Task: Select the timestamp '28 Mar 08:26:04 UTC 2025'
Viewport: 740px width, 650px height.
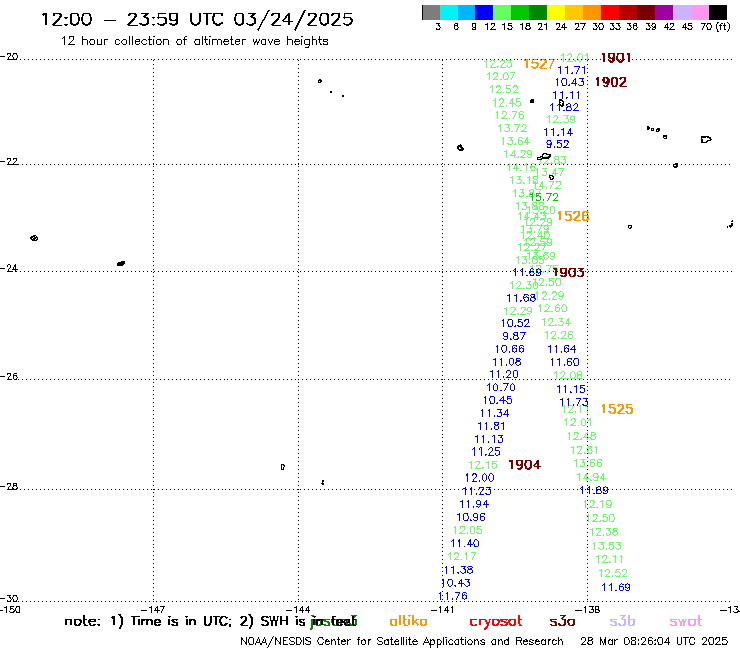Action: point(654,642)
